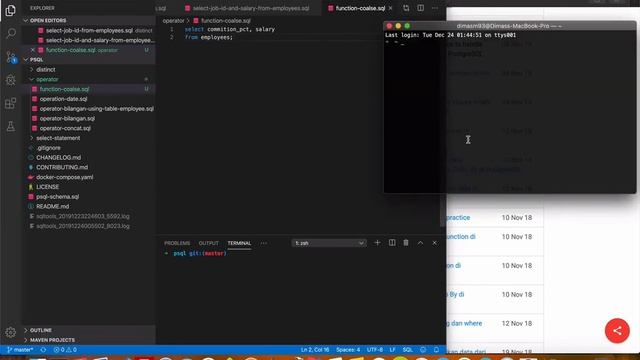Screen dimensions: 640x360
Task: Collapse the PSQL folder section
Action: pos(89,59)
